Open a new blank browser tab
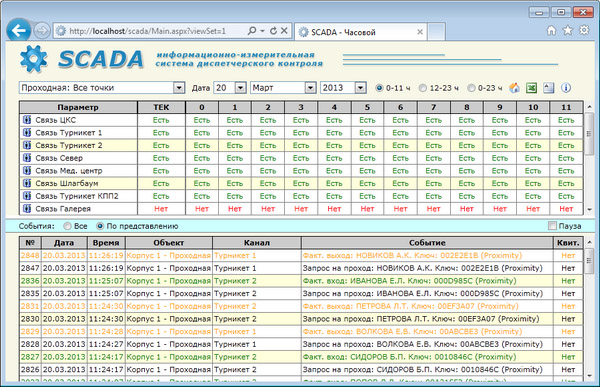 [x=436, y=32]
